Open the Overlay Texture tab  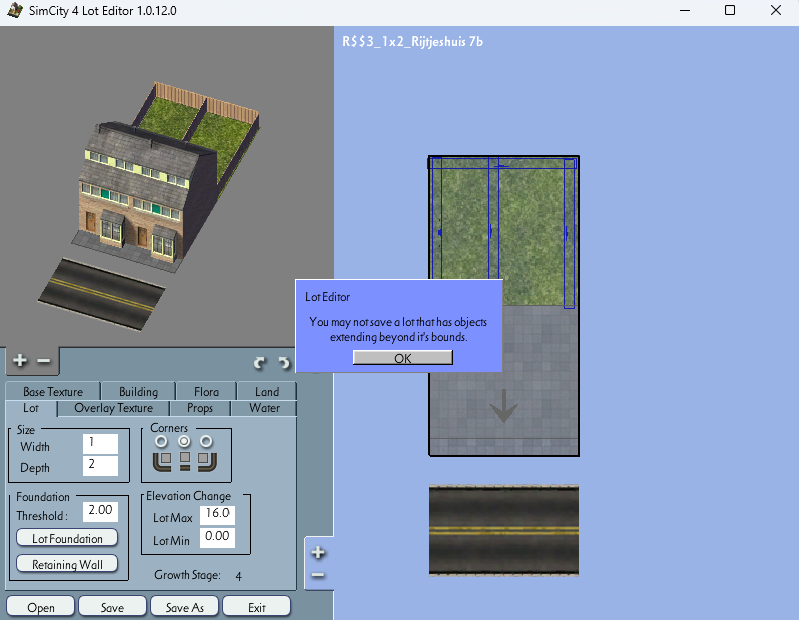[x=113, y=408]
